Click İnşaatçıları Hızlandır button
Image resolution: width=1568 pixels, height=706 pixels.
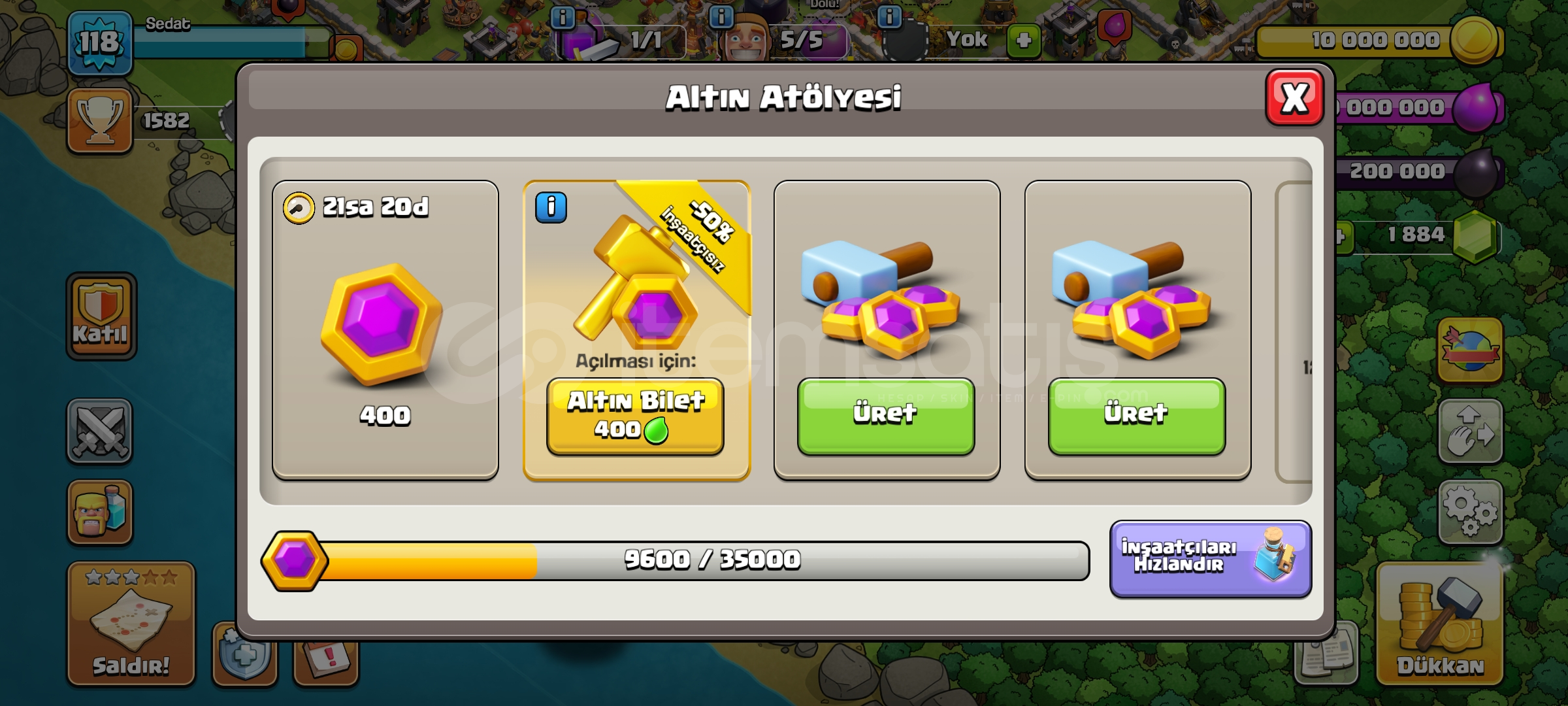point(1210,558)
